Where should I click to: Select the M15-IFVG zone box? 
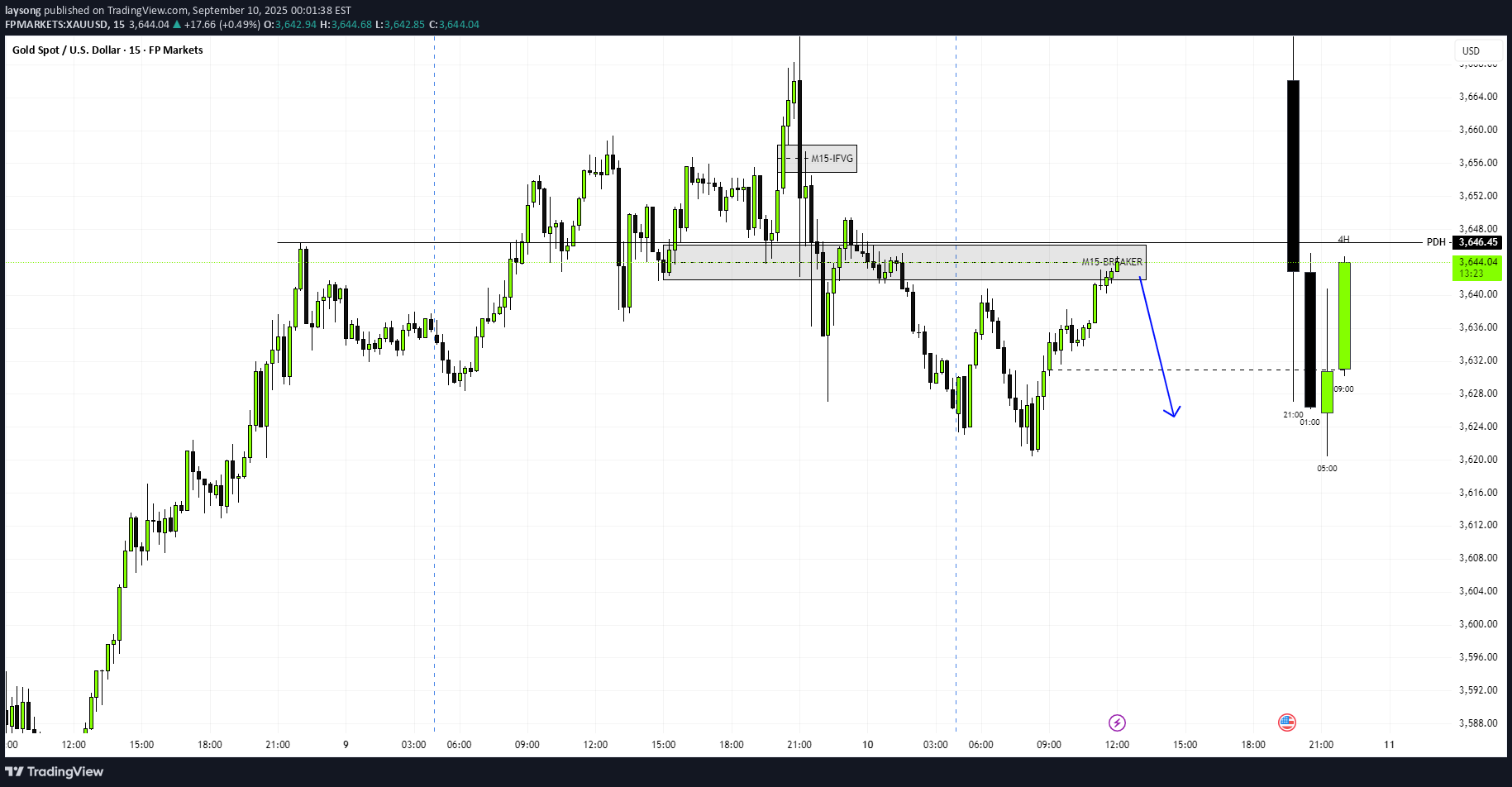[x=817, y=159]
